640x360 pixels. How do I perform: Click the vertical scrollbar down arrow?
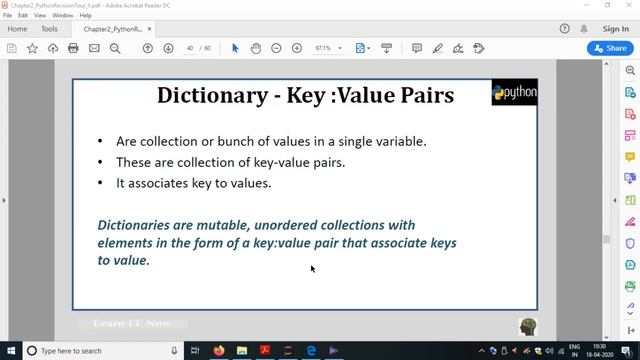tap(606, 337)
